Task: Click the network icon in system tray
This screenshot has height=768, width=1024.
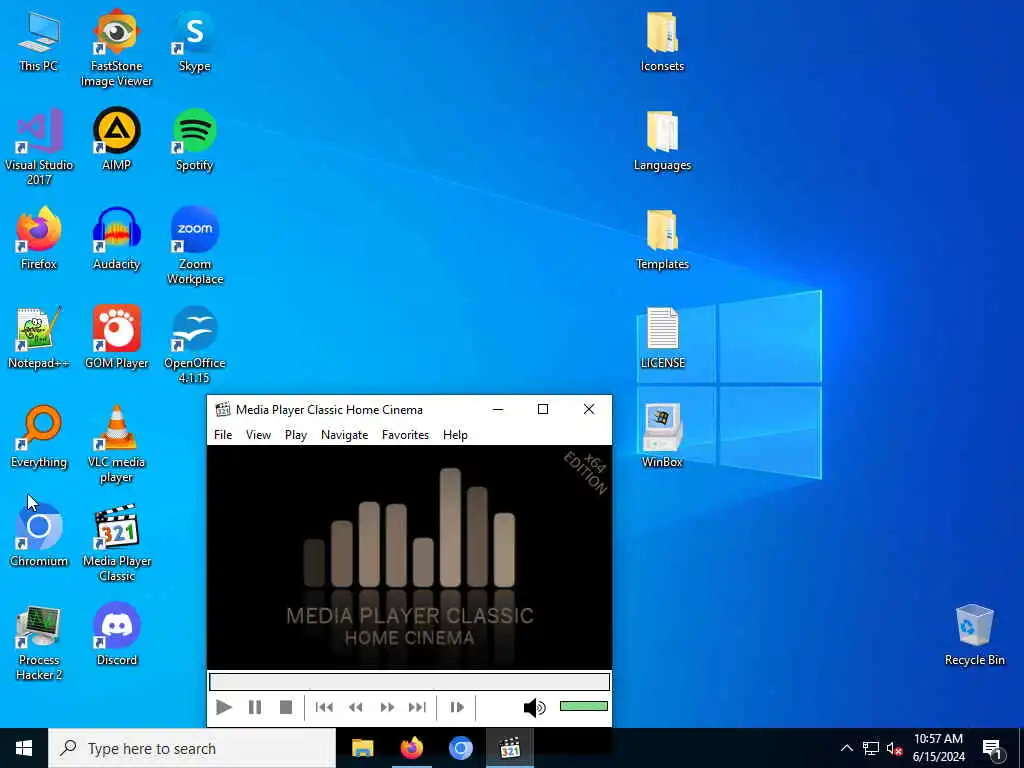Action: pos(871,748)
